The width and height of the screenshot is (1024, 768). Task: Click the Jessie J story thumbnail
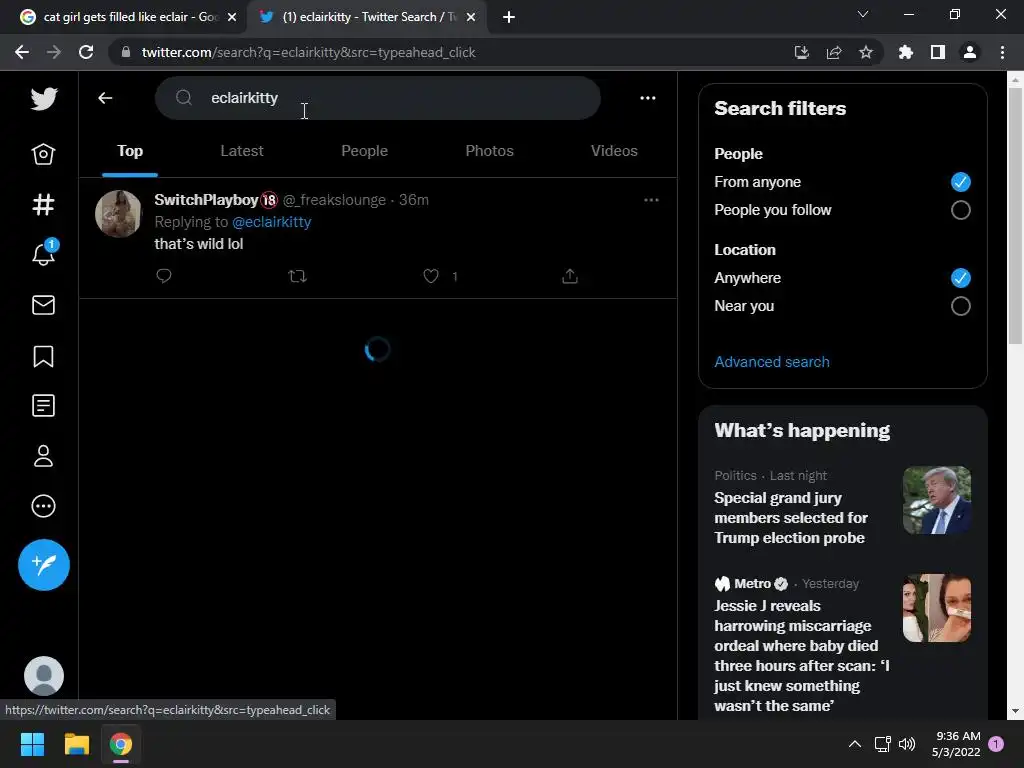(936, 608)
